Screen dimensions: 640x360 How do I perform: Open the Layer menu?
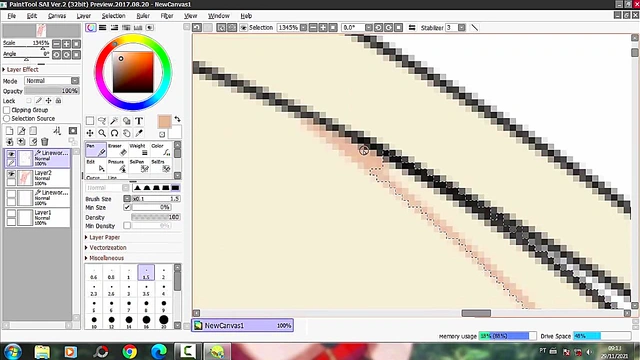(x=84, y=16)
